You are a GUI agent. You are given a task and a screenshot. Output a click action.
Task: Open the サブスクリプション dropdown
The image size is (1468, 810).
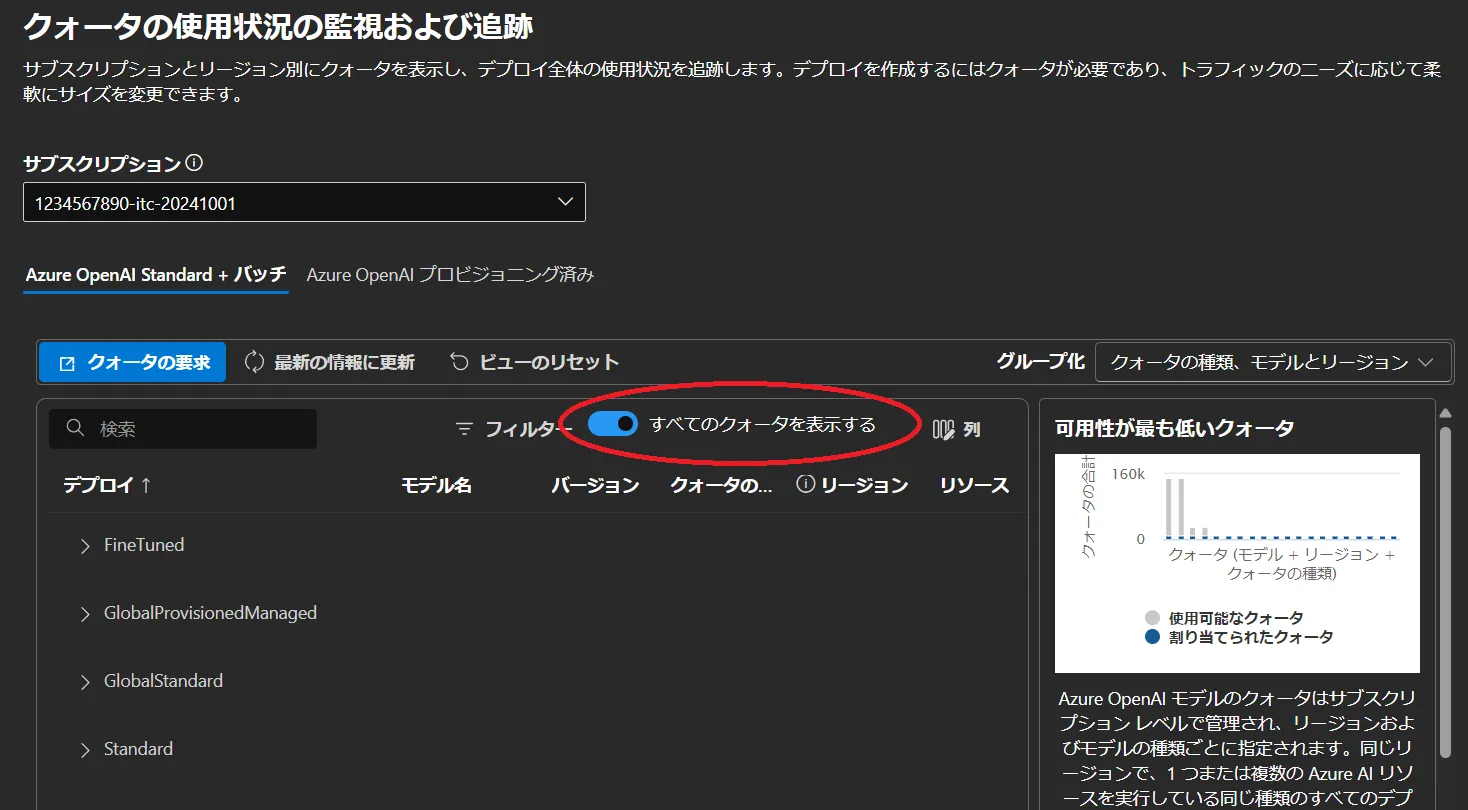304,203
